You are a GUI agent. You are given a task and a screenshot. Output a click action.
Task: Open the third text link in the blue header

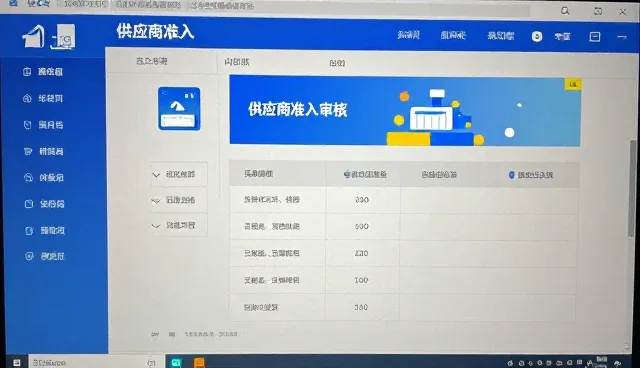pos(501,36)
